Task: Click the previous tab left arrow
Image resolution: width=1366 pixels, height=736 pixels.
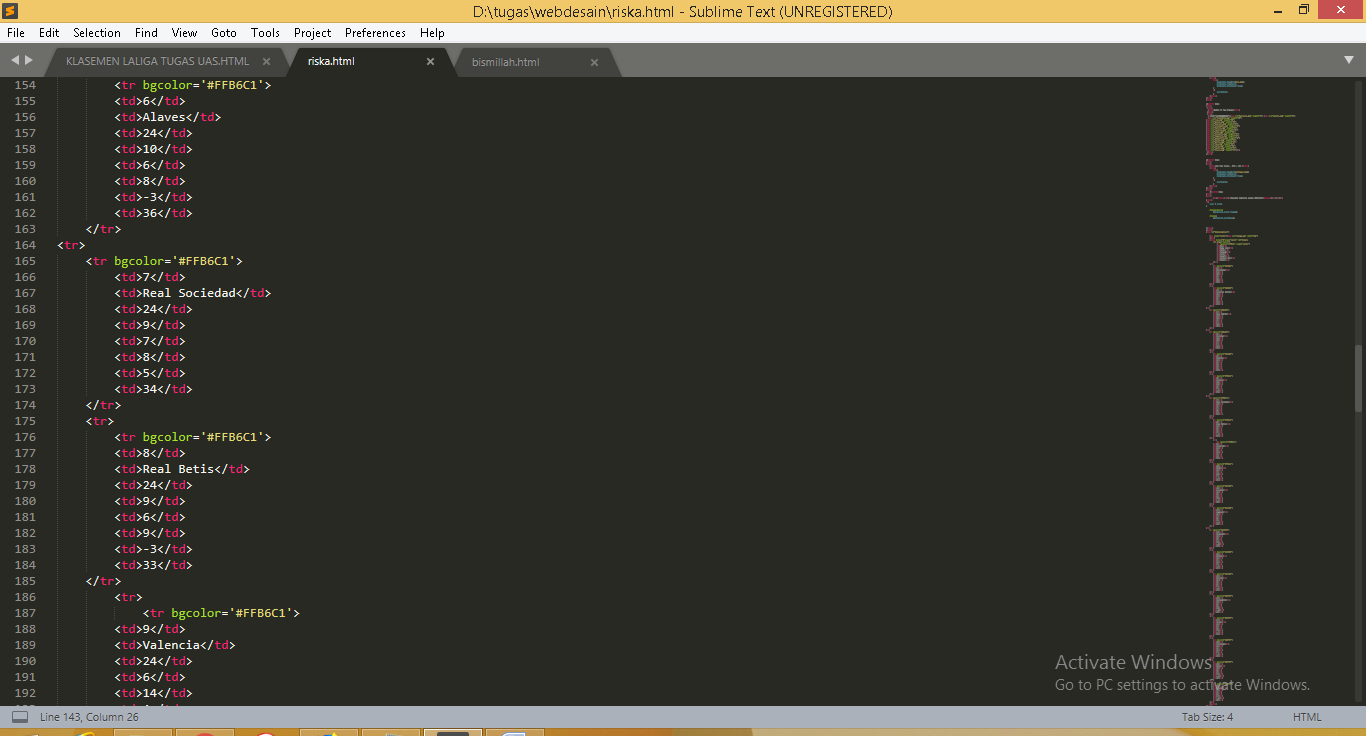Action: [15, 61]
